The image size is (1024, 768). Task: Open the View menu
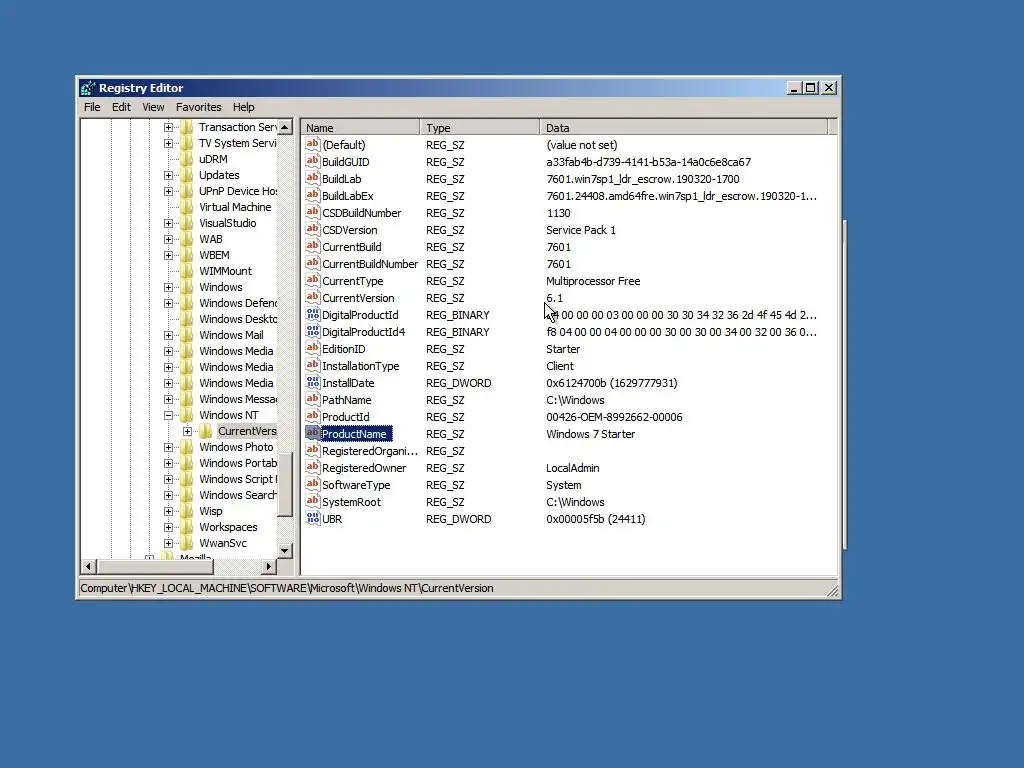tap(153, 107)
